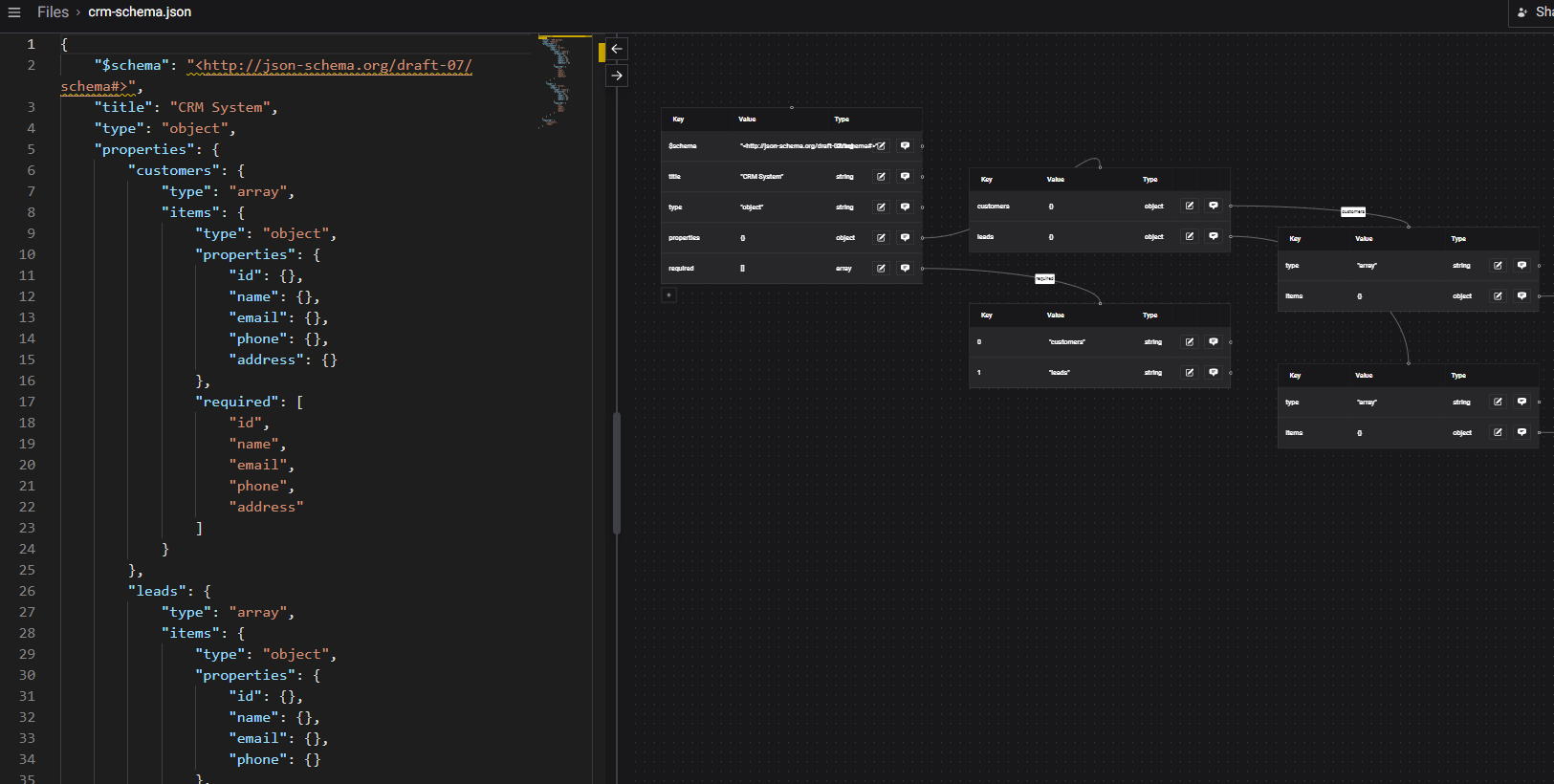Comment on the customers object row
Image resolution: width=1554 pixels, height=784 pixels.
tap(1214, 206)
